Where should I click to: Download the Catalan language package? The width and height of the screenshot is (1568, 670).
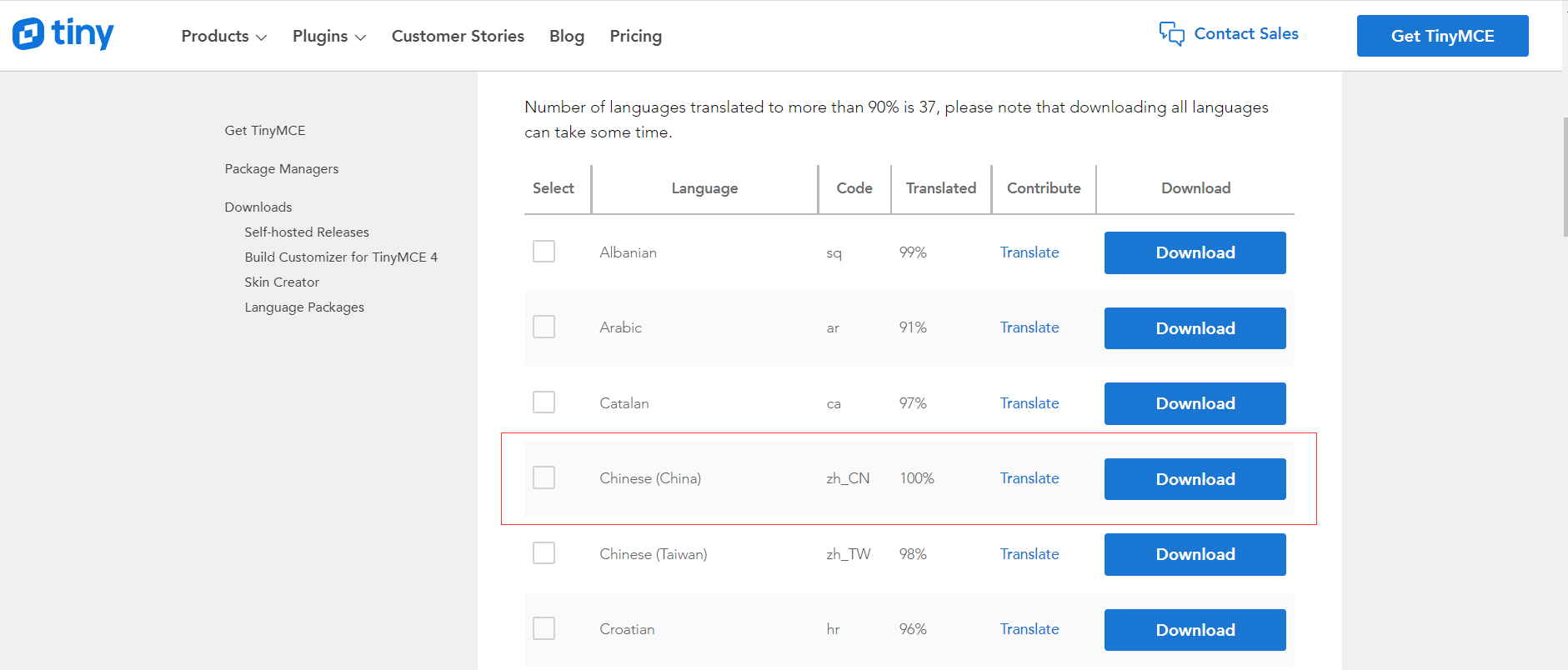click(1195, 404)
